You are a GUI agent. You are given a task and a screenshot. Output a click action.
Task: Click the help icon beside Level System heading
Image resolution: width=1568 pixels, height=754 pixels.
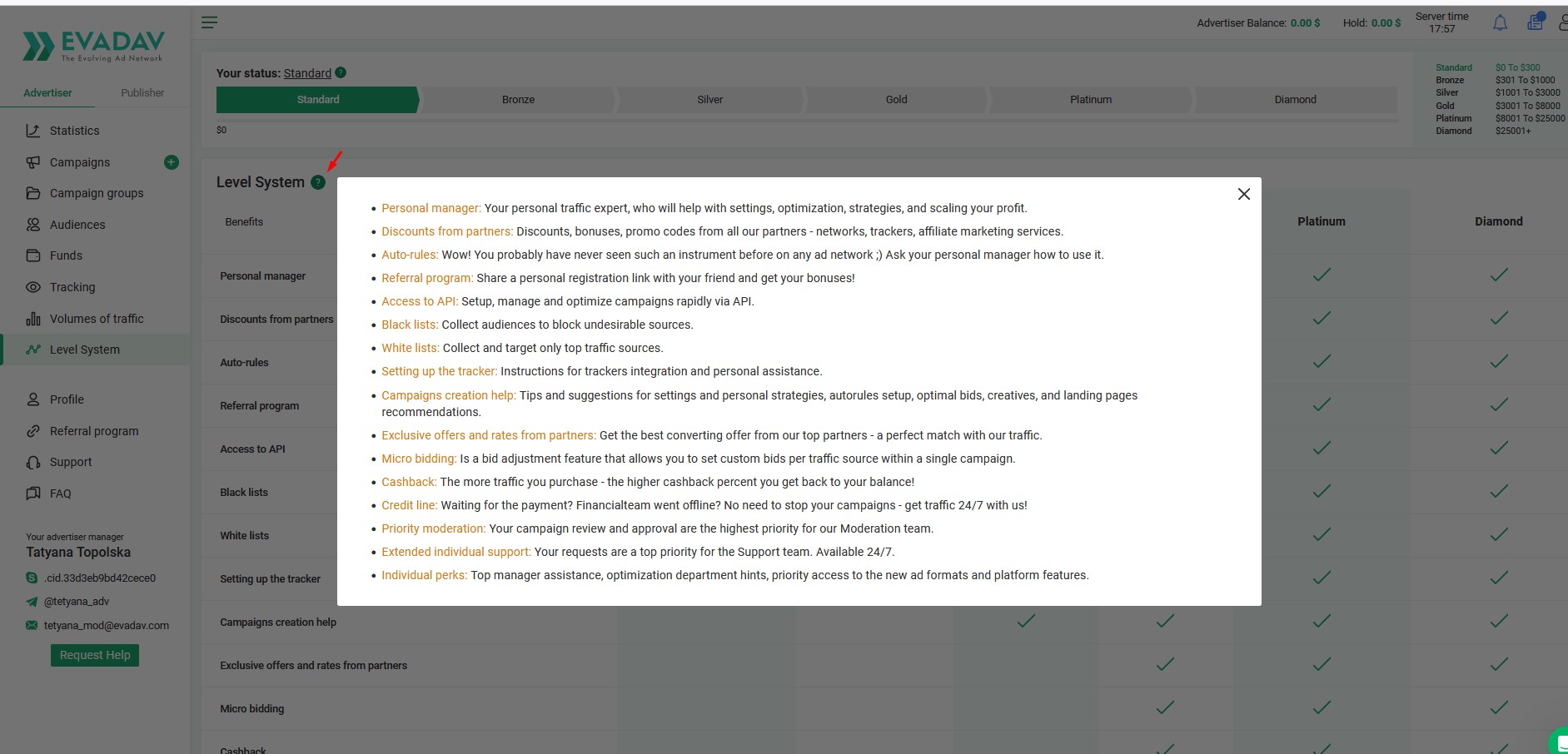click(318, 182)
